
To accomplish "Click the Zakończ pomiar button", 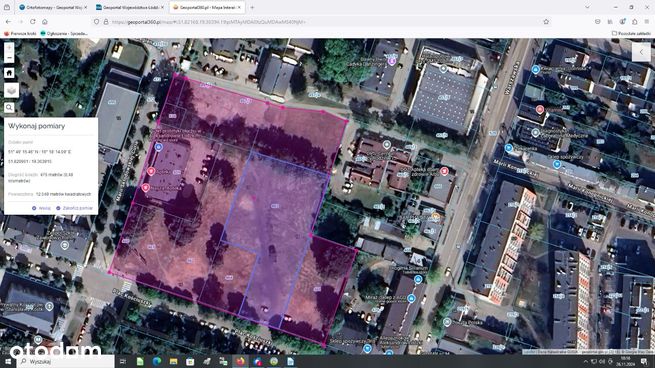I will click(74, 208).
